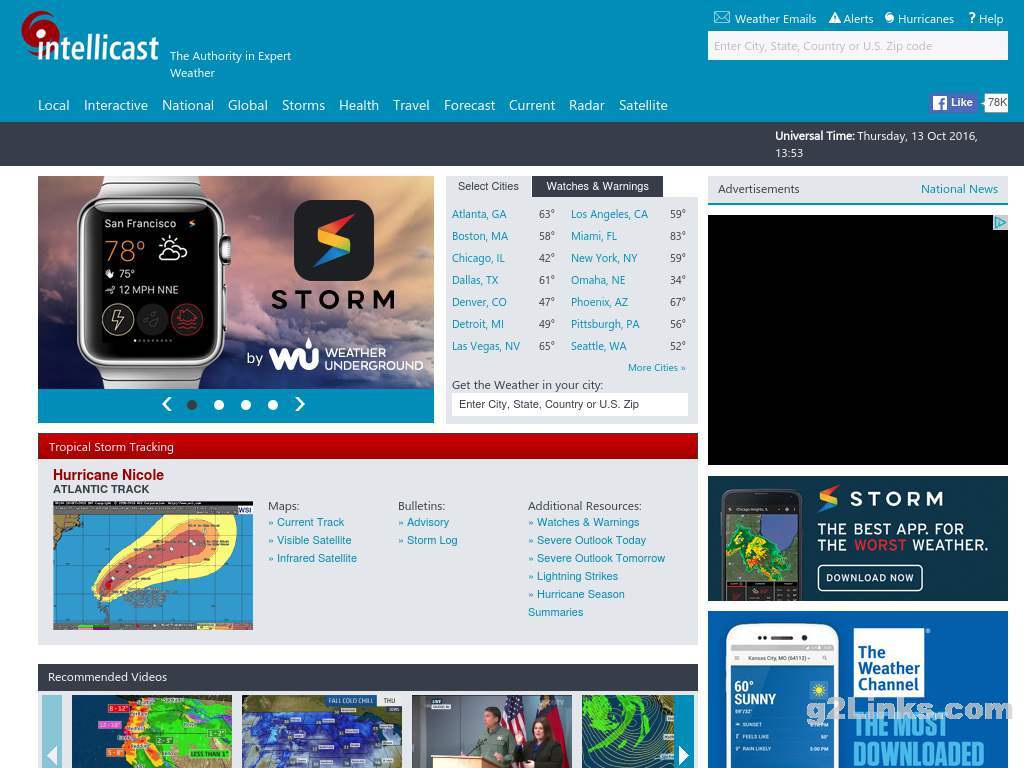This screenshot has width=1024, height=768.
Task: Open the Health menu
Action: [x=359, y=105]
